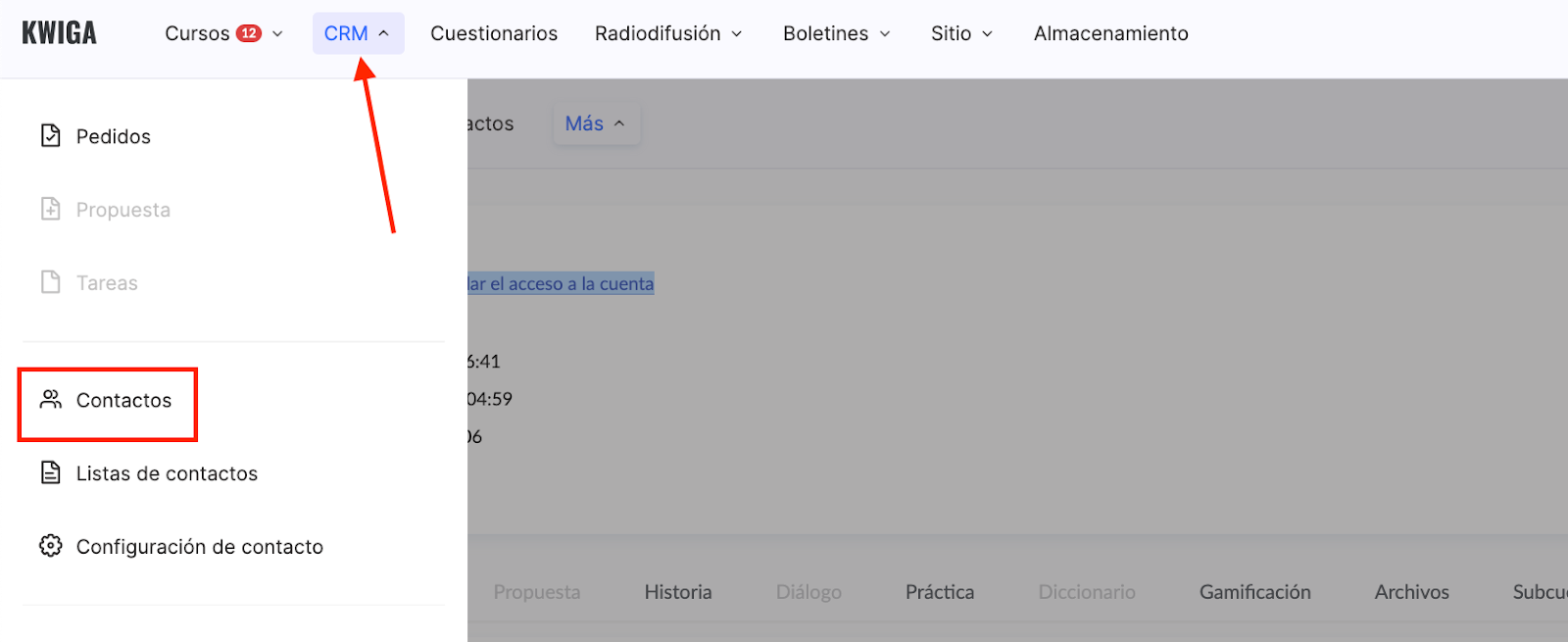Click the Sitio label
This screenshot has width=1568, height=642.
tap(951, 33)
